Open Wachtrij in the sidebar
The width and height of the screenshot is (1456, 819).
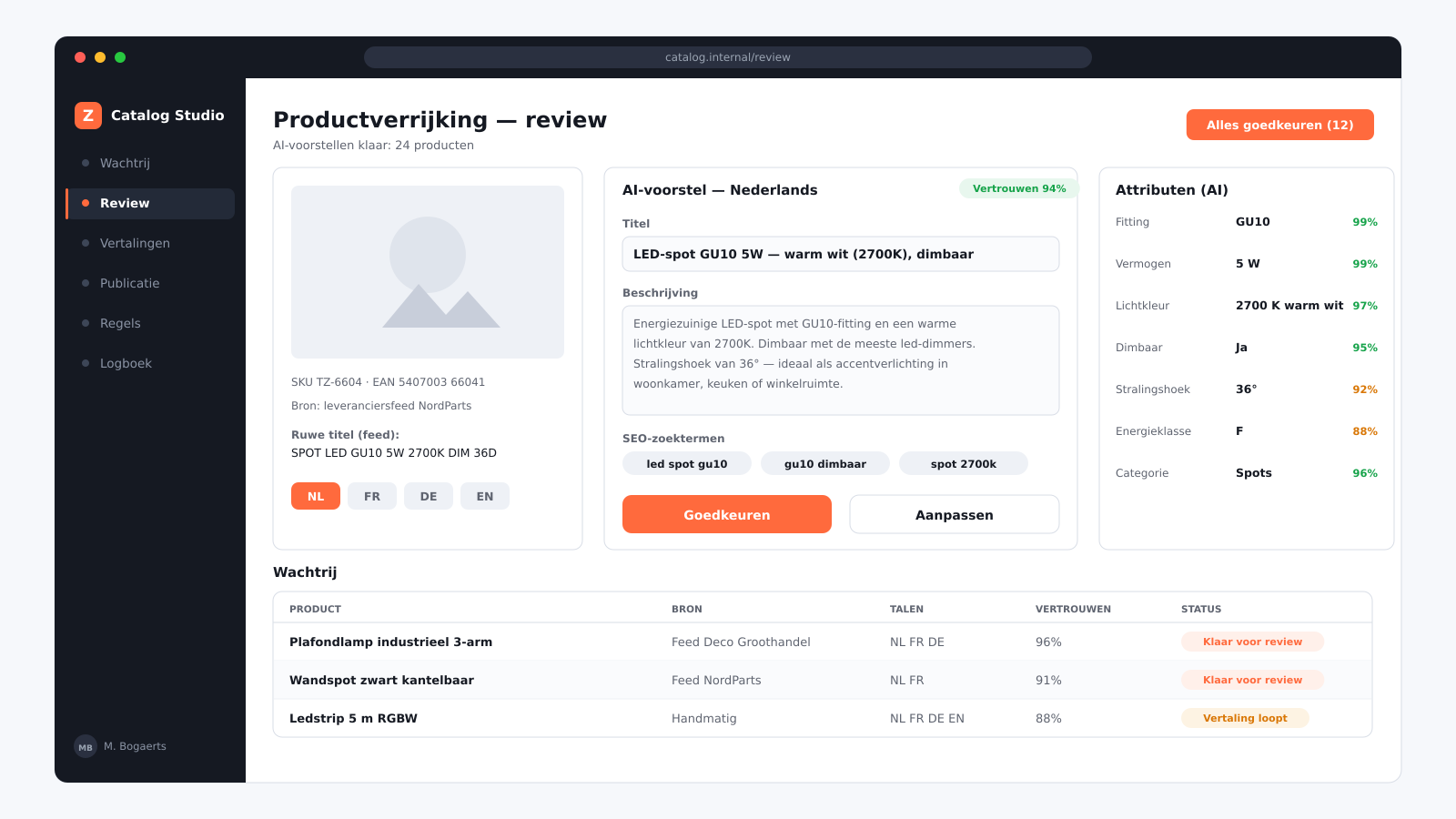coord(150,163)
